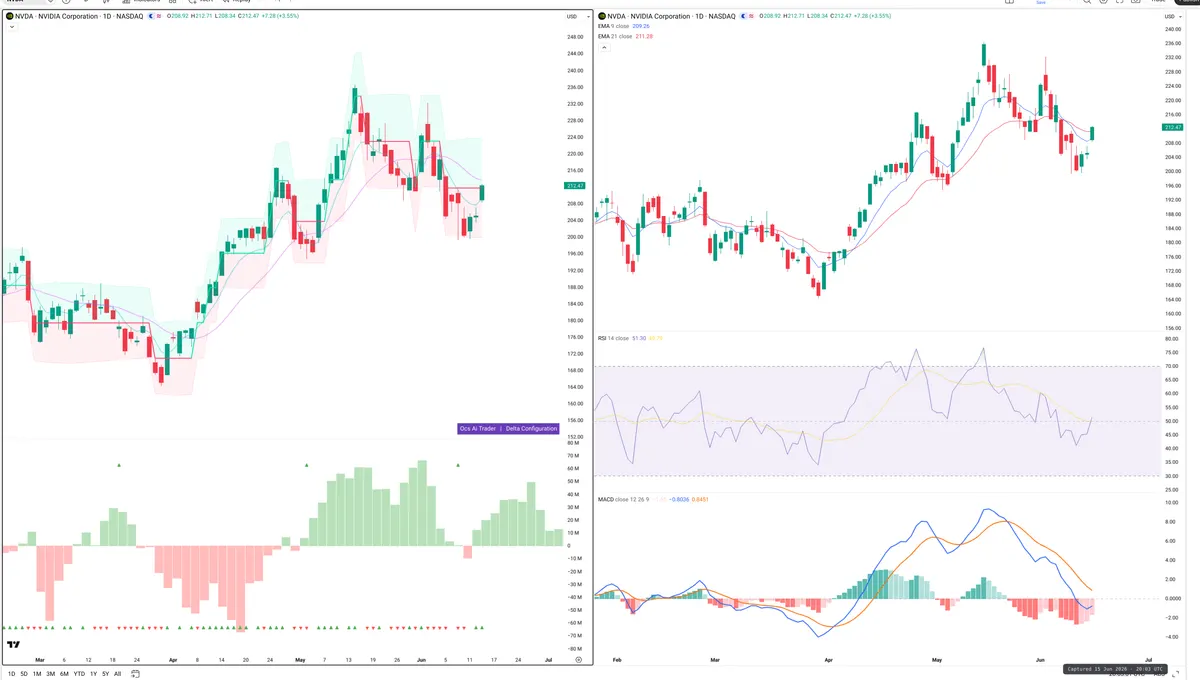This screenshot has height=680, width=1200.
Task: Click the flag icon beside NASDAQ, right chart
Action: 752,16
